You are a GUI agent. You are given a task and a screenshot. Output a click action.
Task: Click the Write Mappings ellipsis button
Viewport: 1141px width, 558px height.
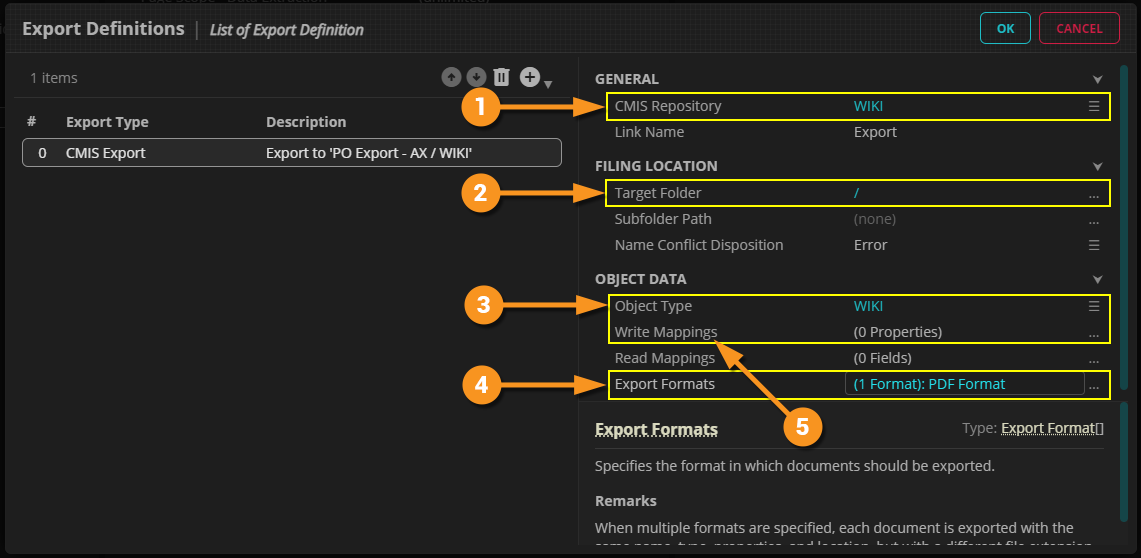click(1094, 333)
